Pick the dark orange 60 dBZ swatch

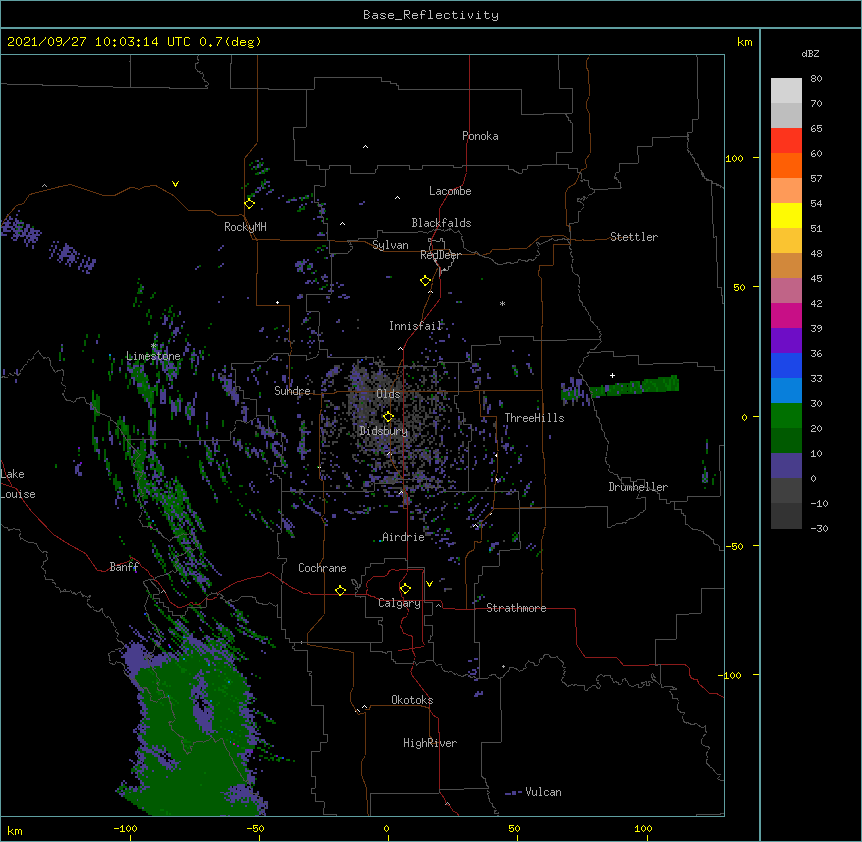[x=786, y=165]
